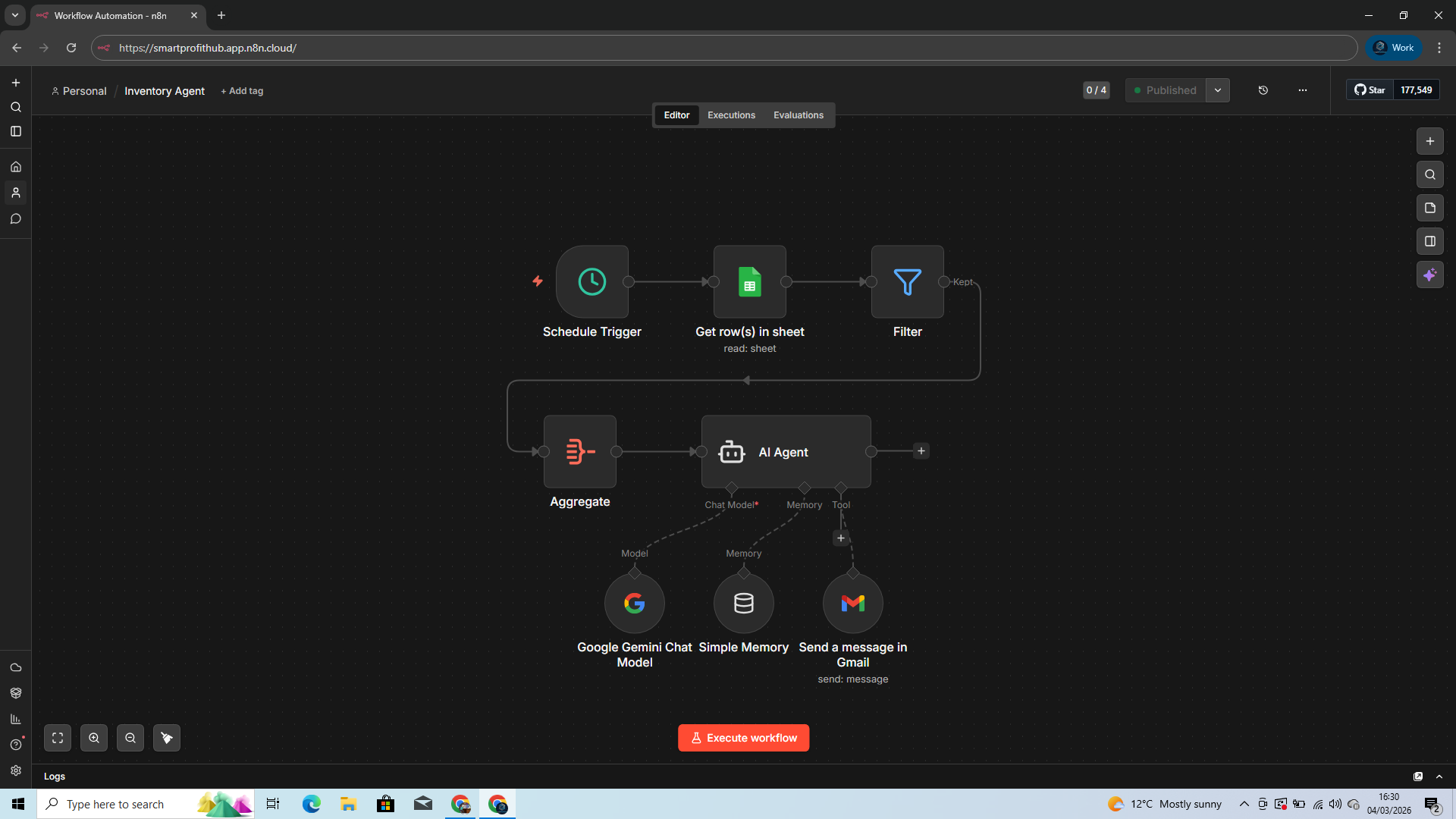Switch to the Evaluations tab
This screenshot has height=819, width=1456.
[x=798, y=115]
